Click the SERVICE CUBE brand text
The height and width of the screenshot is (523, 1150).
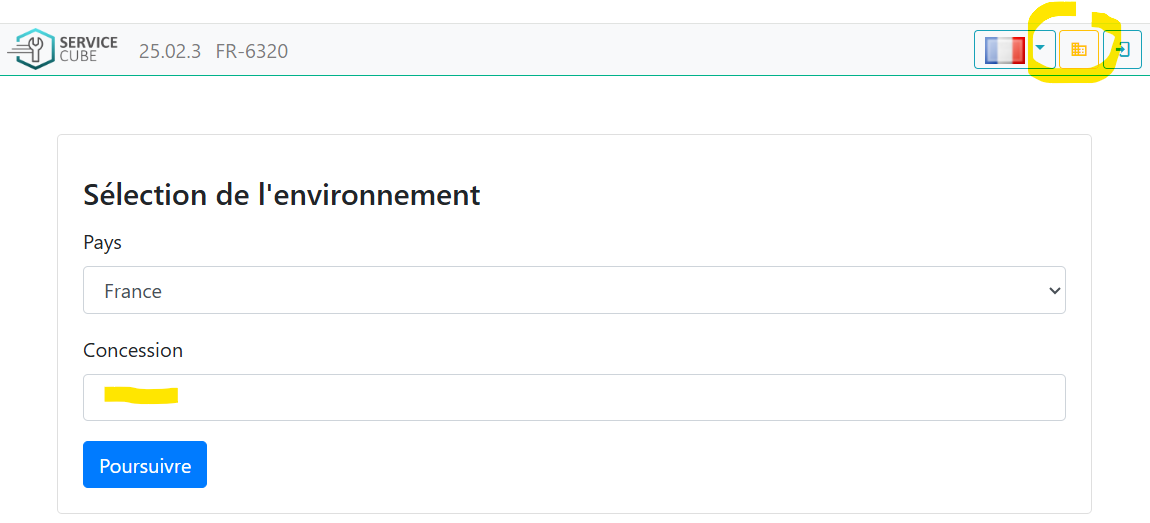pyautogui.click(x=89, y=49)
